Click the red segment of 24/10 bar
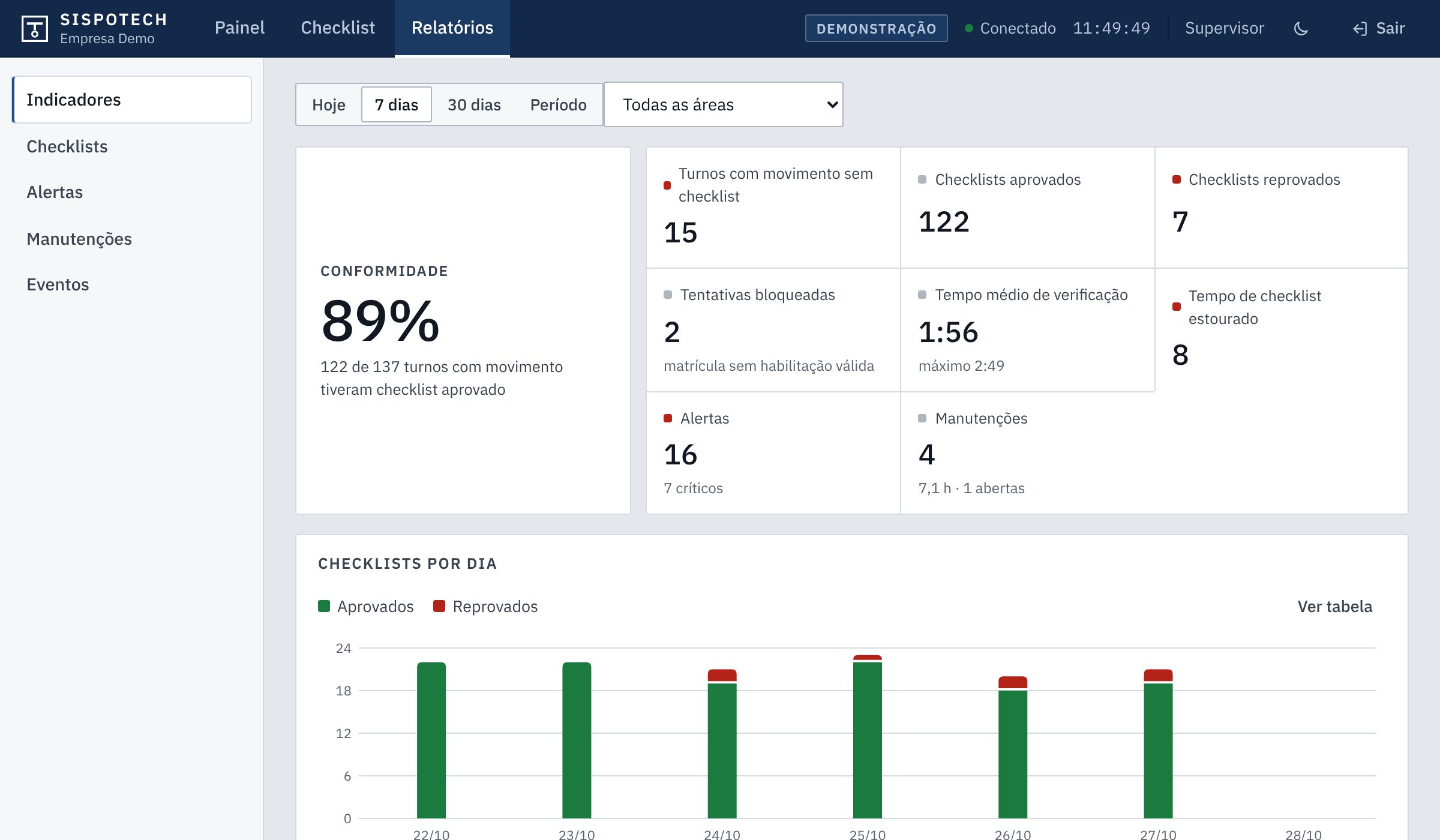 point(722,676)
